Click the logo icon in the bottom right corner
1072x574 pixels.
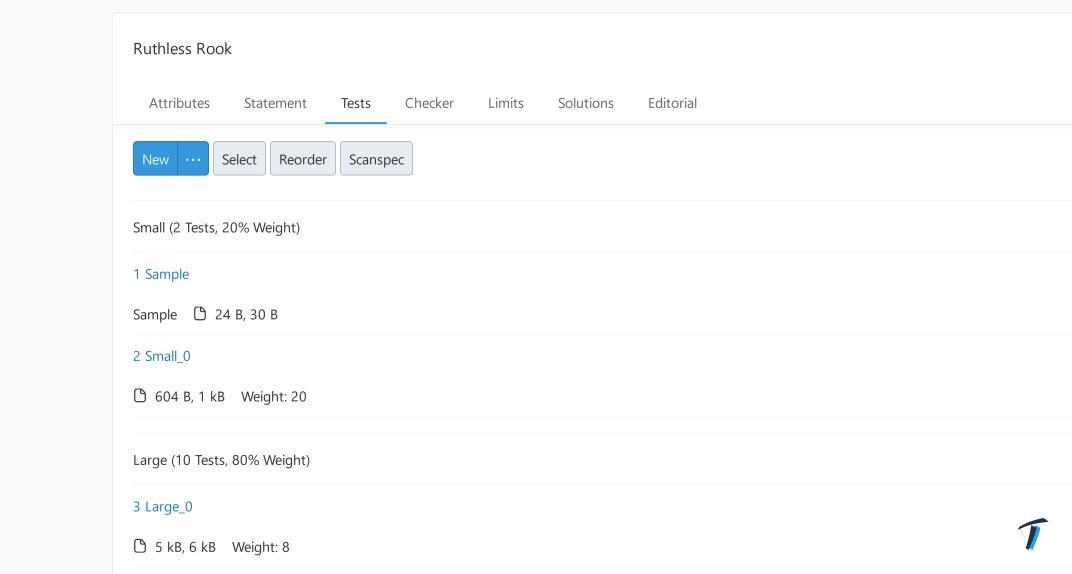1033,534
